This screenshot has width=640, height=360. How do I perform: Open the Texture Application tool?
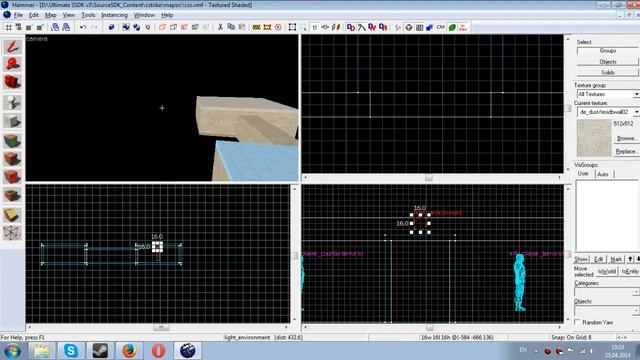pos(12,141)
